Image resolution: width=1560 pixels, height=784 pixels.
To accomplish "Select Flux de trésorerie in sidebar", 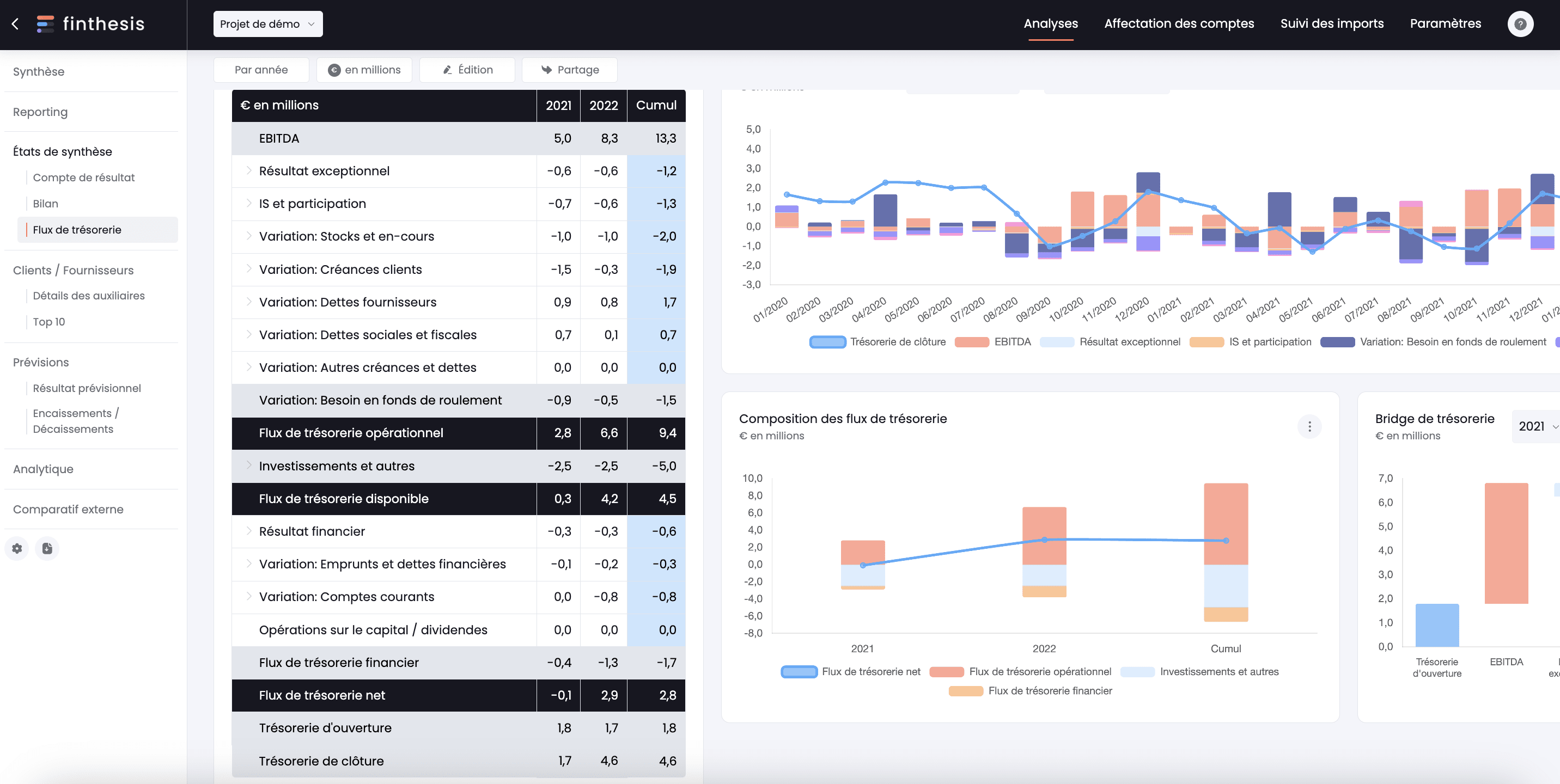I will 97,229.
